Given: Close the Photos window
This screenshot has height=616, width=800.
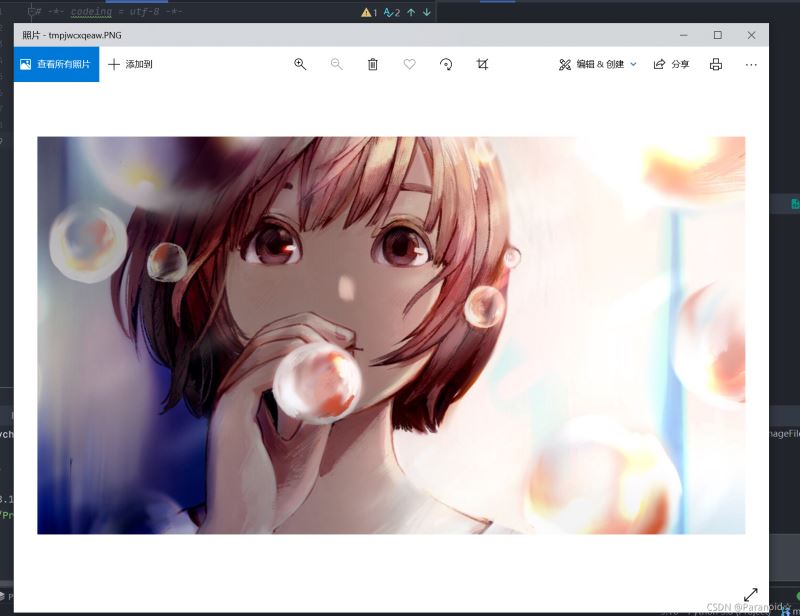Looking at the screenshot, I should pyautogui.click(x=751, y=35).
